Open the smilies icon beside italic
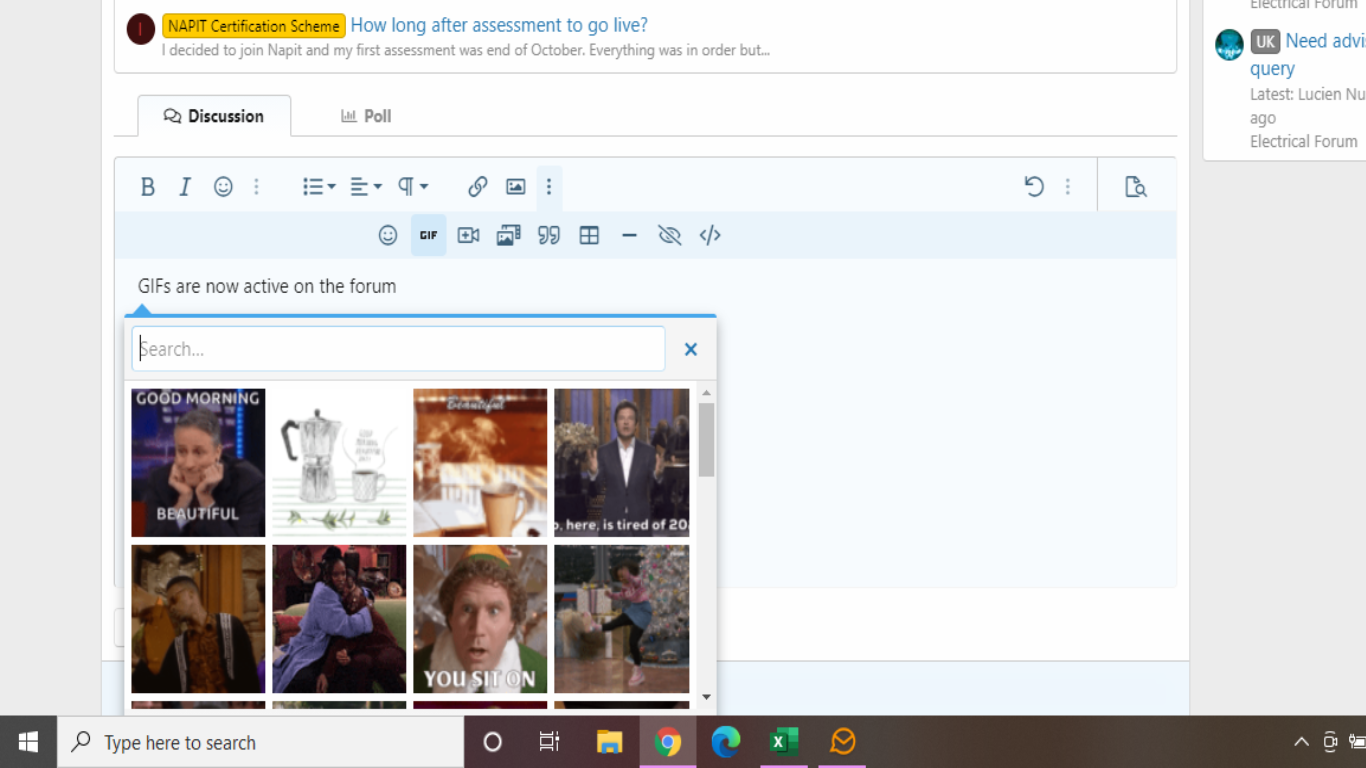This screenshot has width=1366, height=768. (x=223, y=187)
